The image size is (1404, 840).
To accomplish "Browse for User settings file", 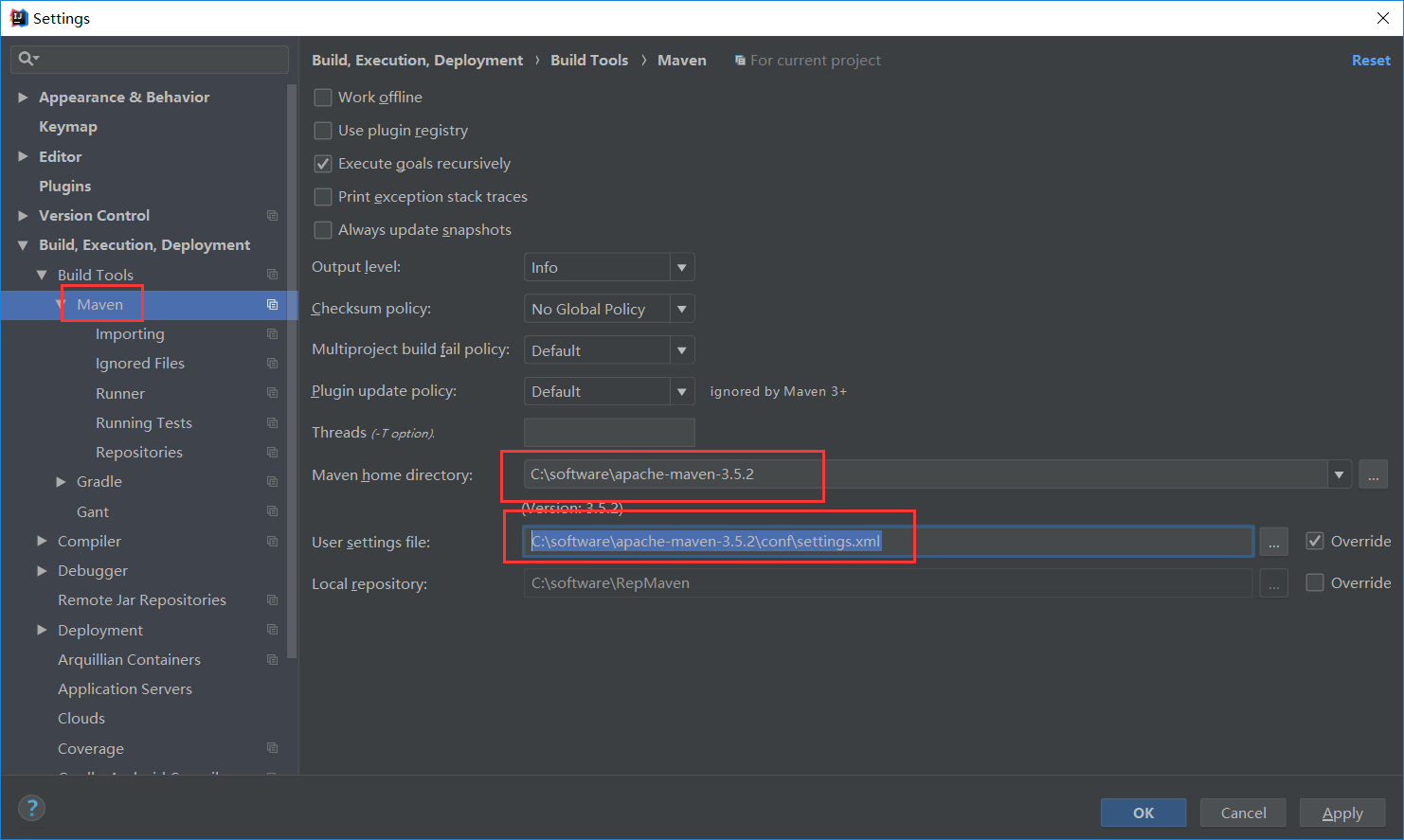I will point(1273,542).
